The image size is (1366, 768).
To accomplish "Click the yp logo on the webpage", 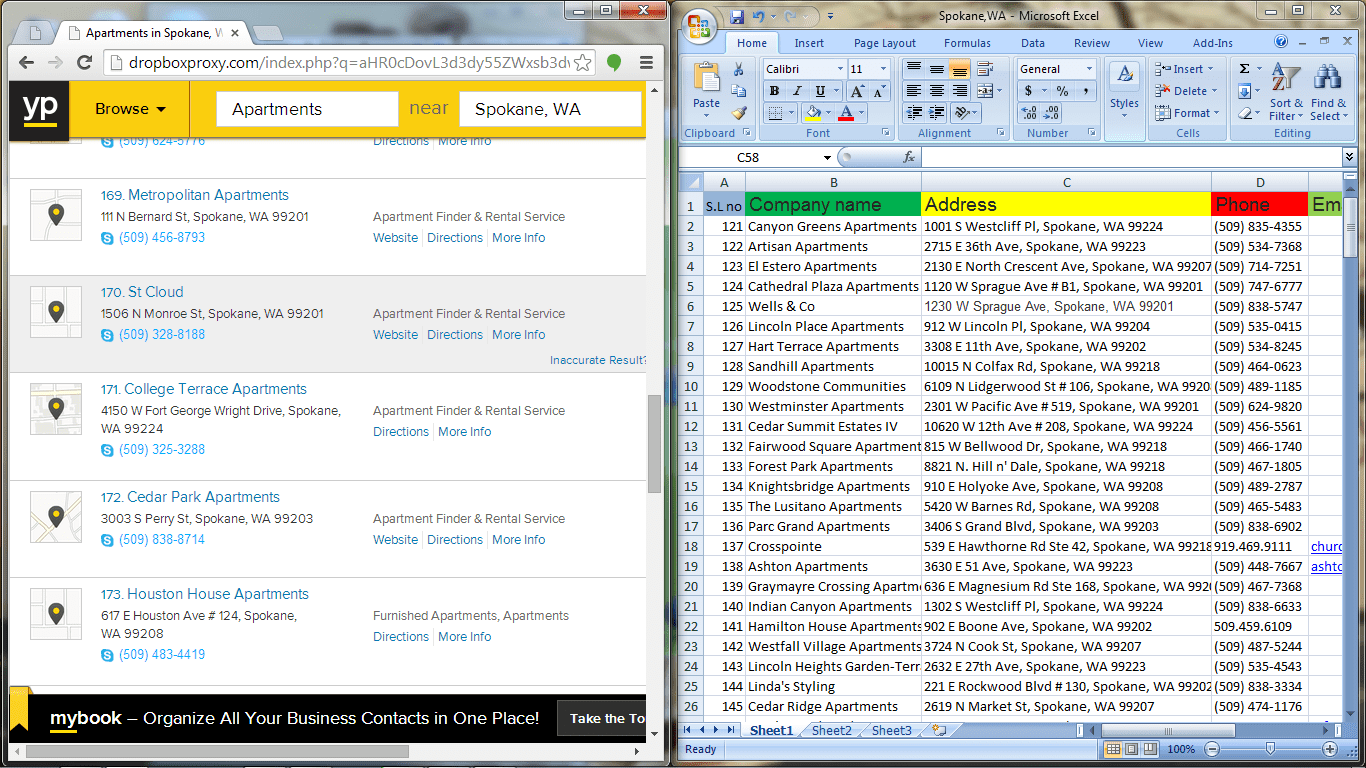I will click(x=39, y=109).
